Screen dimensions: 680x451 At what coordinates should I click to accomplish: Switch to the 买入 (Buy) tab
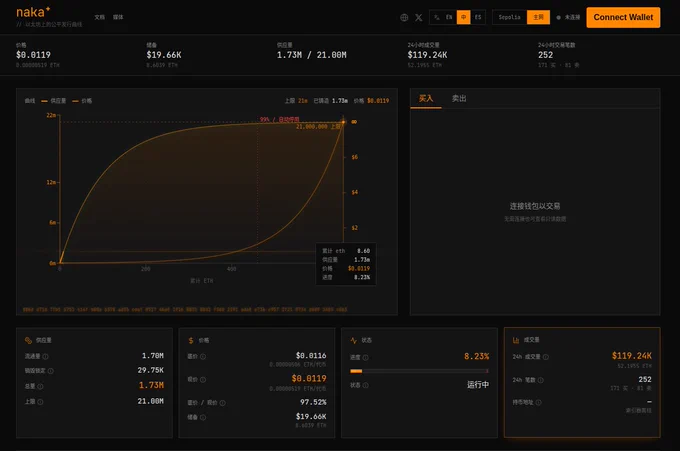[426, 98]
